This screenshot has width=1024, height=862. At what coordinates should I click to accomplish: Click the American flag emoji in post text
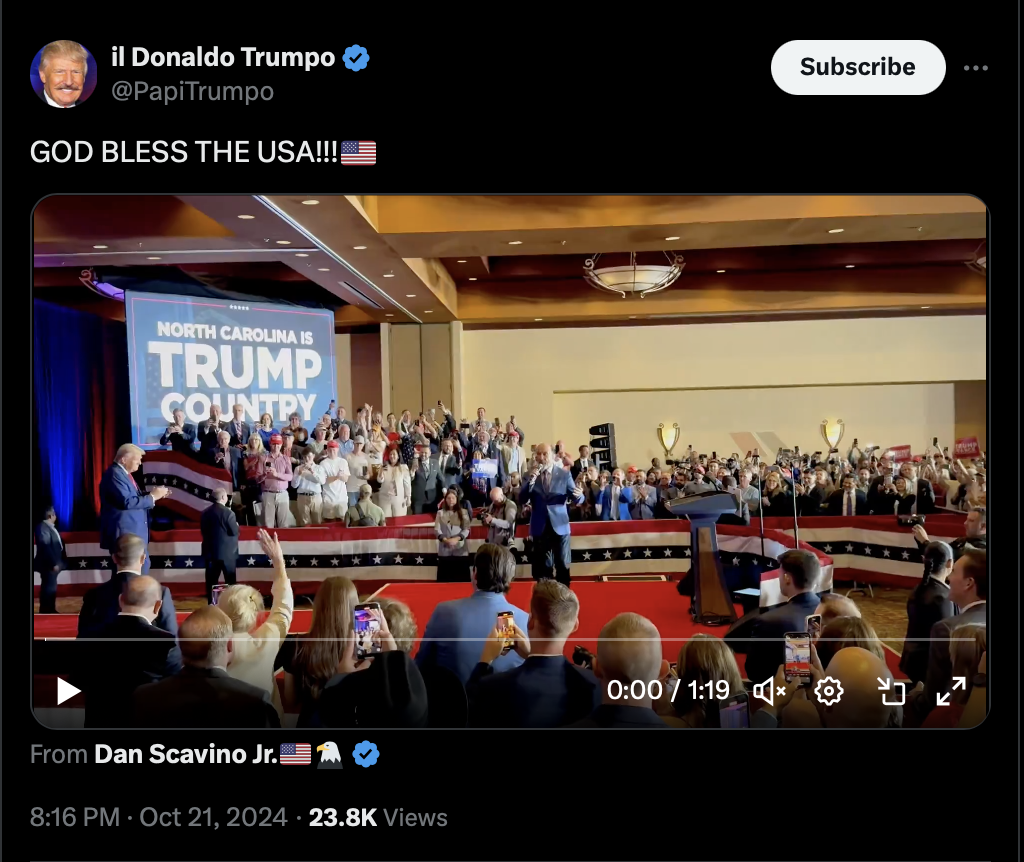359,153
